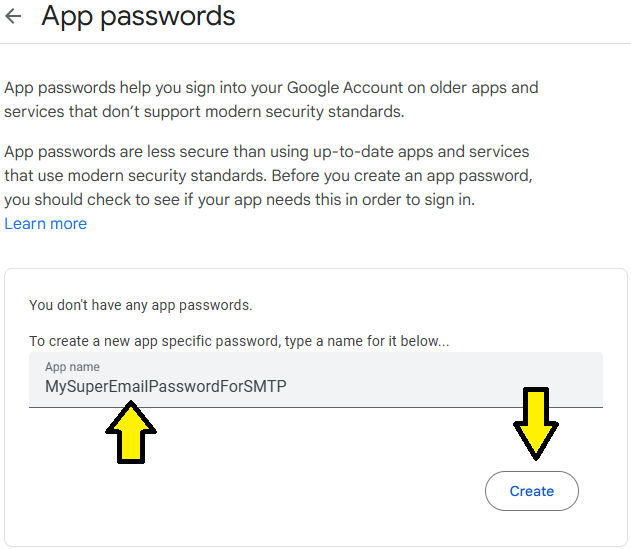631x549 pixels.
Task: Click the "App passwords" page heading
Action: tap(138, 17)
